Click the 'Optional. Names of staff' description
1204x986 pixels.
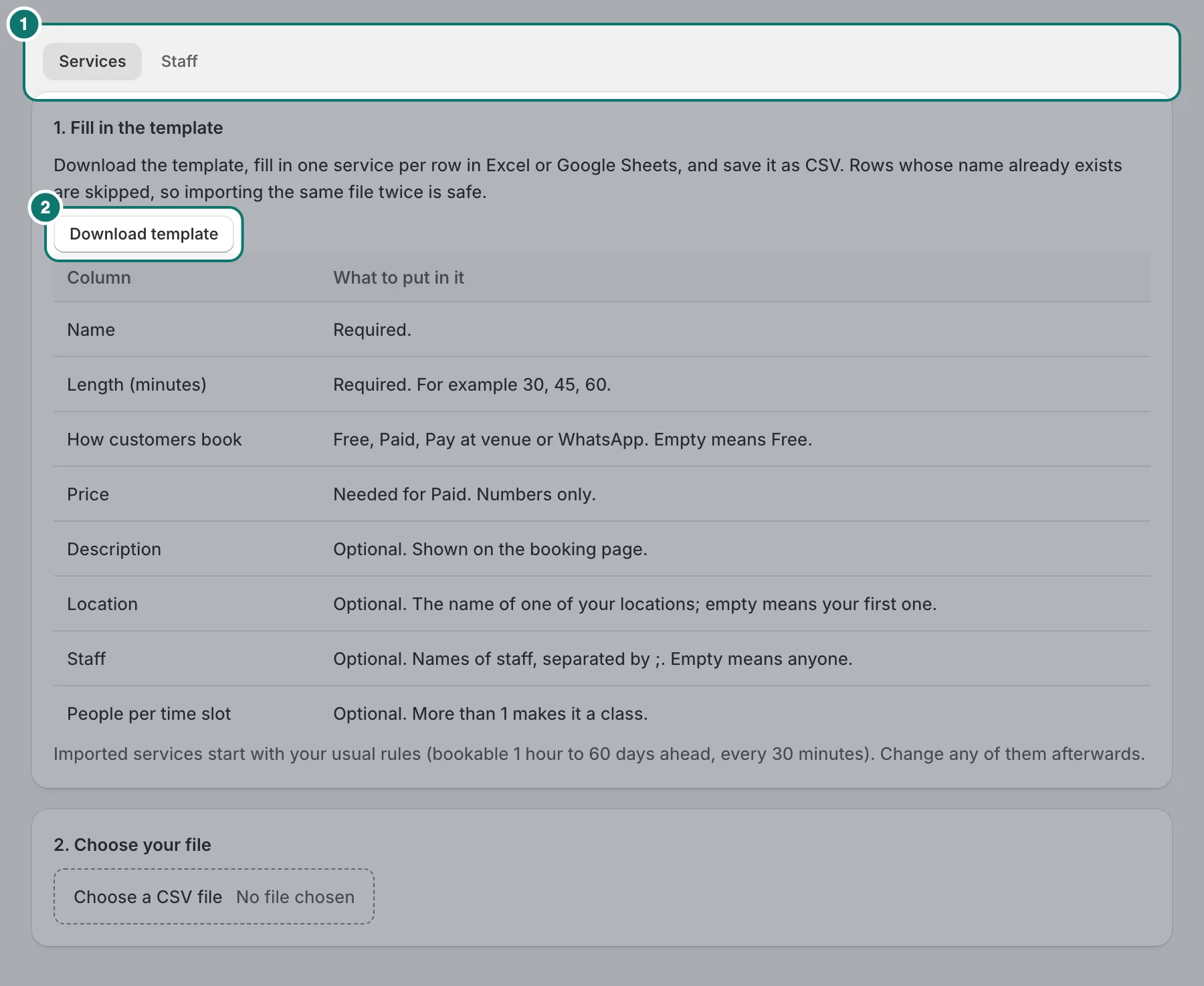point(593,659)
